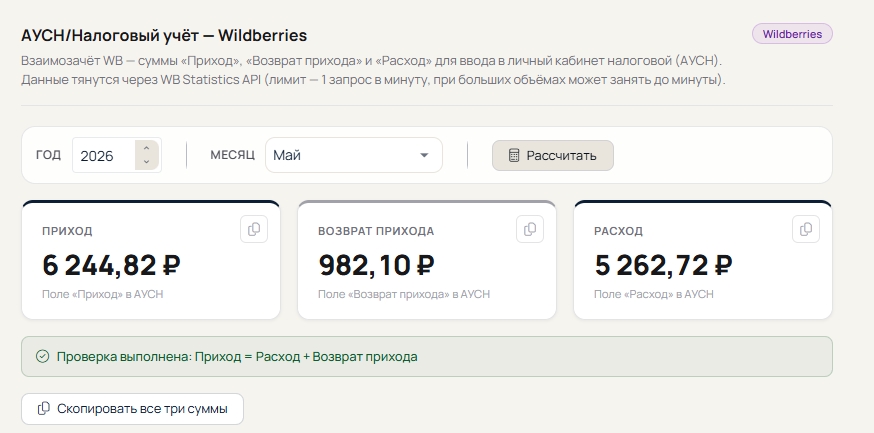Click the calculator icon in the Рассчитать button
874x433 pixels.
tap(514, 155)
